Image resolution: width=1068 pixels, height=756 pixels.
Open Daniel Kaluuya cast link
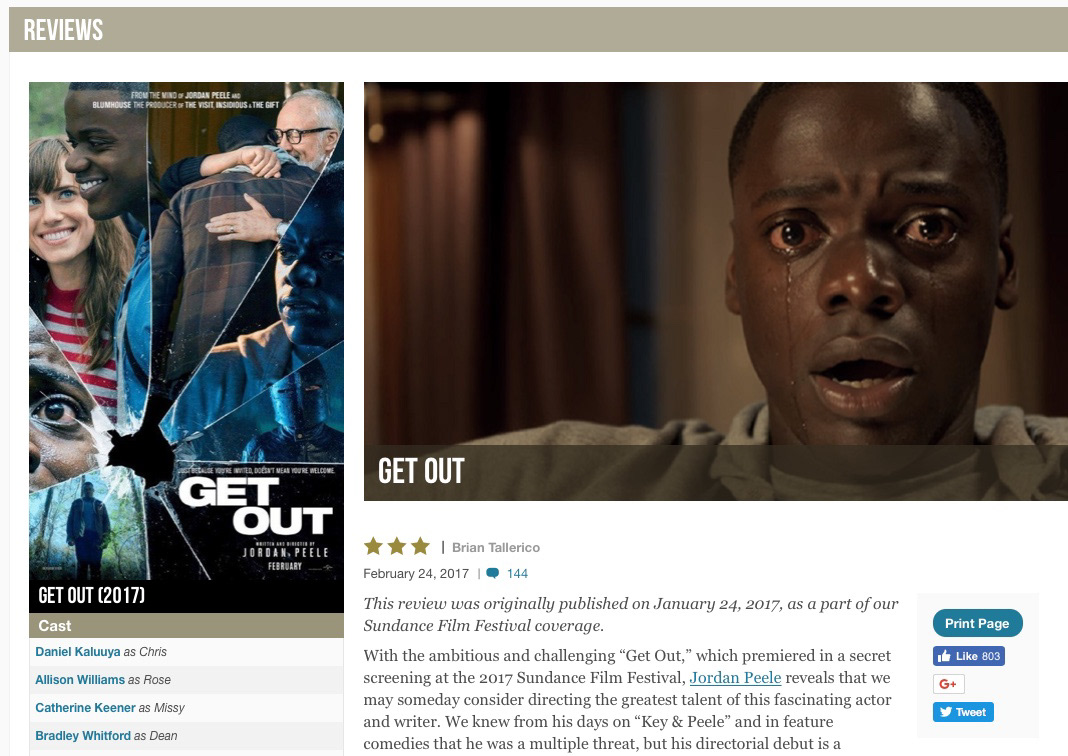coord(78,652)
